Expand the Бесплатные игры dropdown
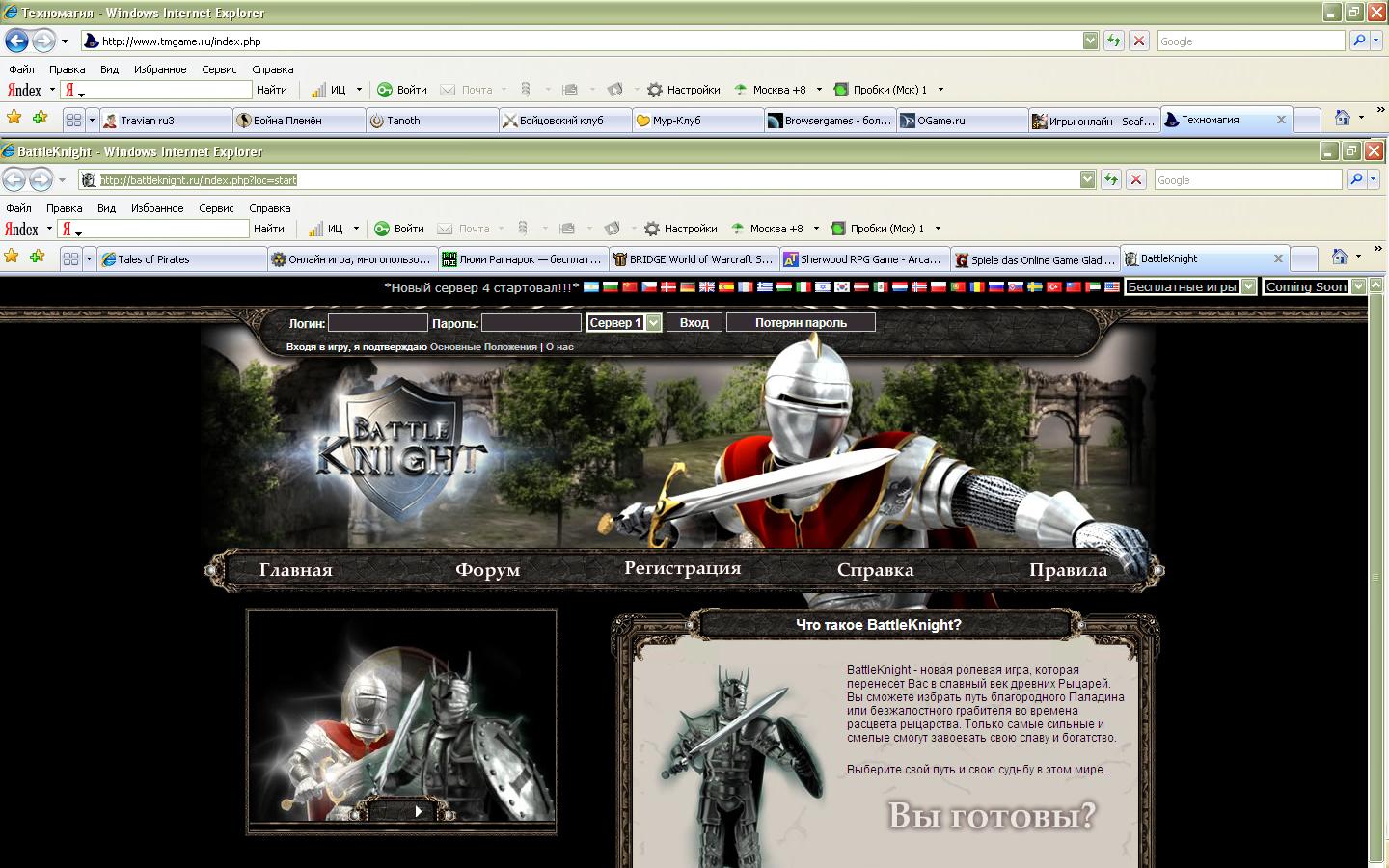 point(1249,286)
